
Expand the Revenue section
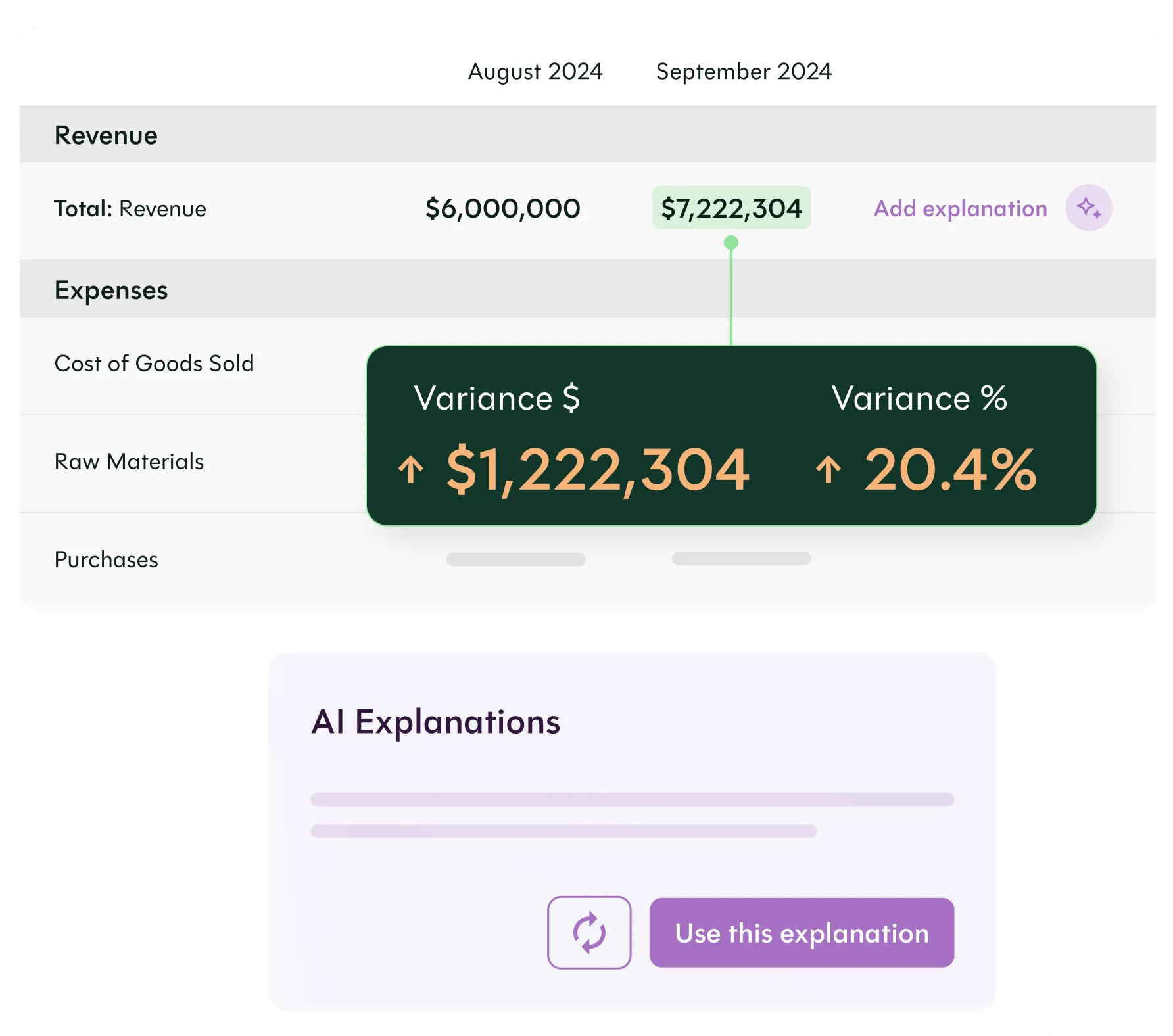click(106, 135)
